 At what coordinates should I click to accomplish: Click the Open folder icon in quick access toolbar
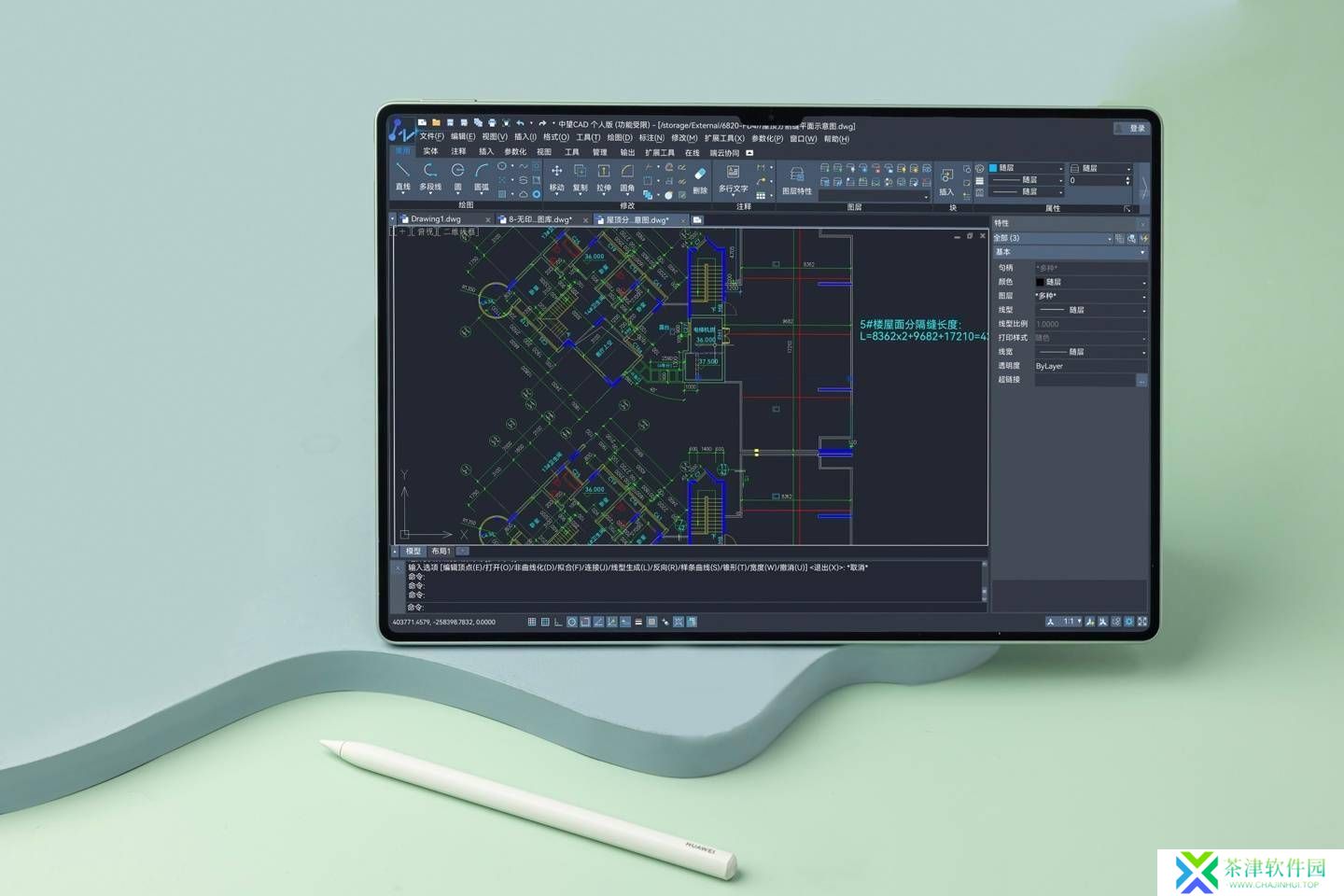point(436,122)
